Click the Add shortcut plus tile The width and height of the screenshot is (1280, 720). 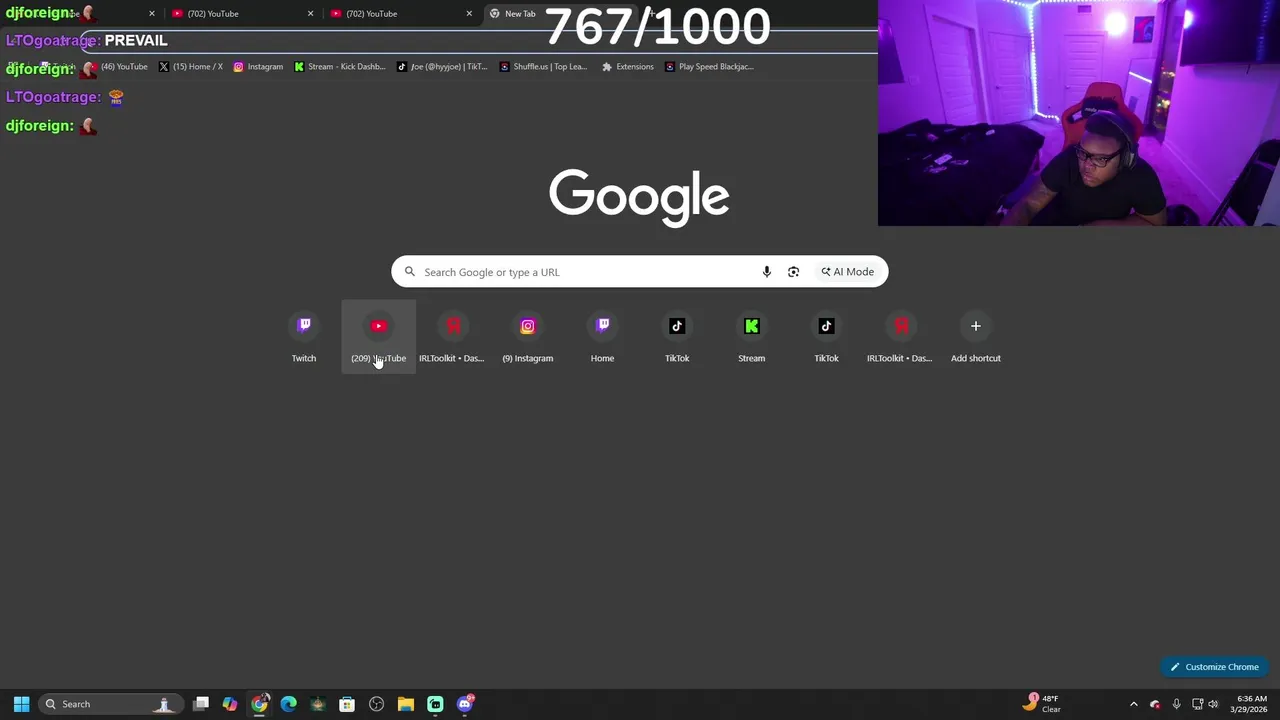[x=975, y=337]
